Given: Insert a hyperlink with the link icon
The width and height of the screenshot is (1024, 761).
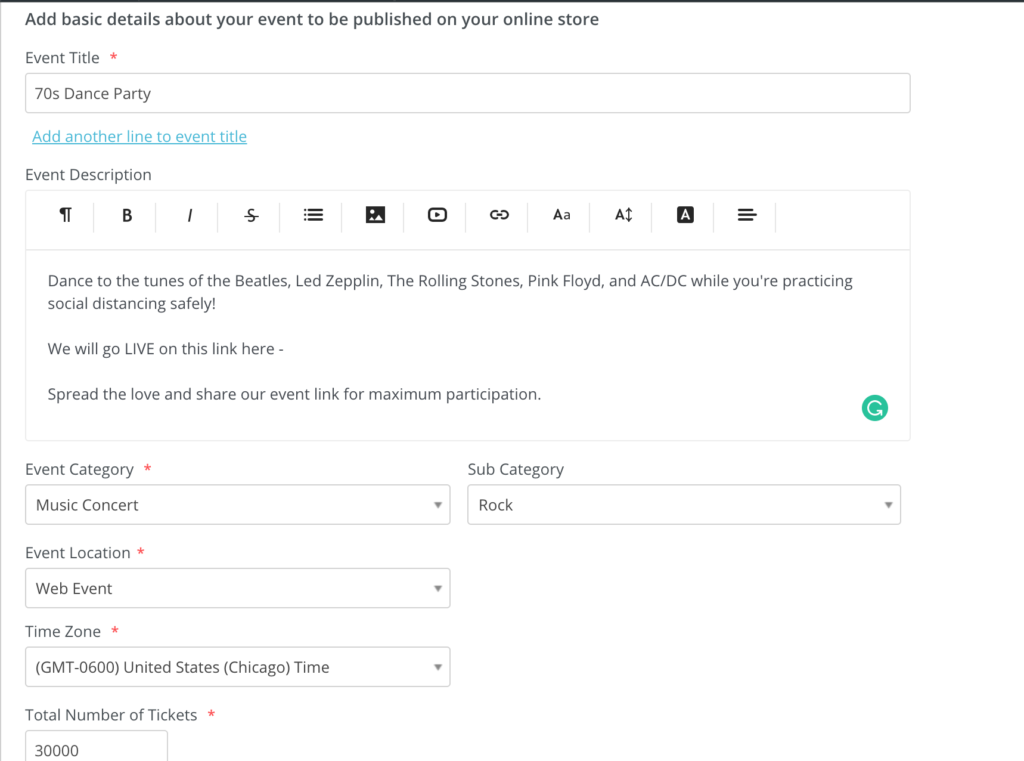Looking at the screenshot, I should click(x=497, y=215).
